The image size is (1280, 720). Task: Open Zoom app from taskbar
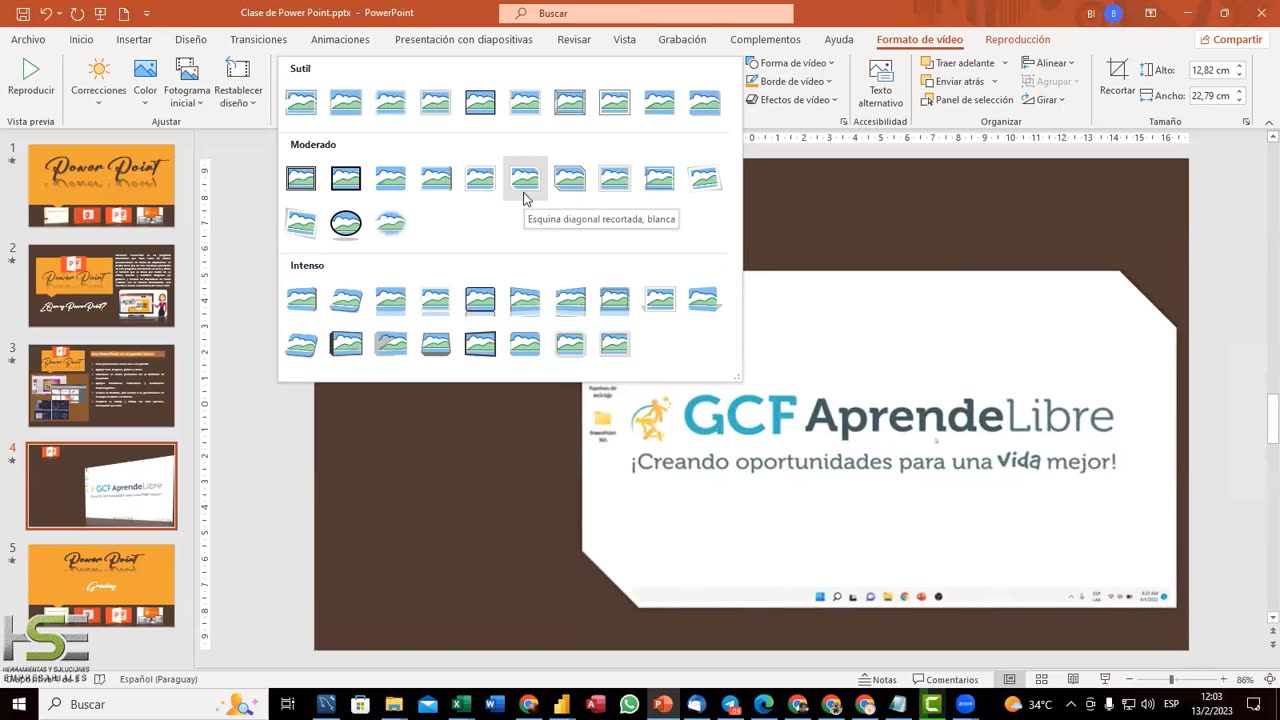click(965, 704)
